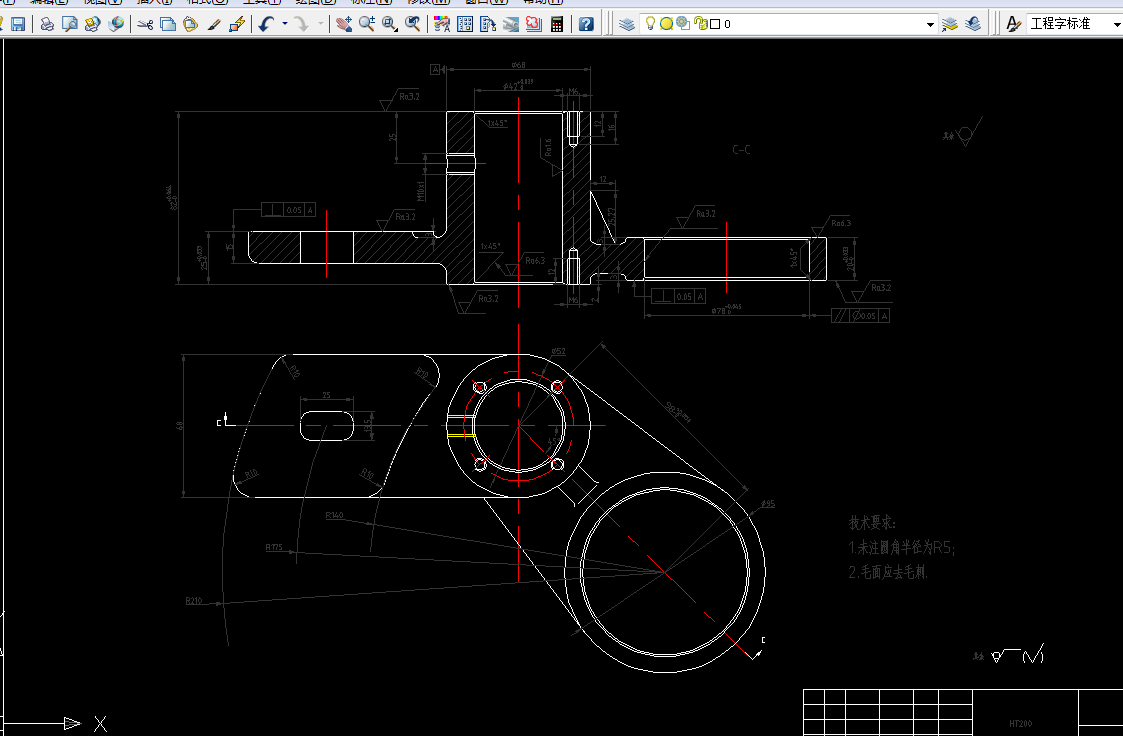Paste from clipboard using the toolbar icon
The width and height of the screenshot is (1123, 736).
coord(191,24)
